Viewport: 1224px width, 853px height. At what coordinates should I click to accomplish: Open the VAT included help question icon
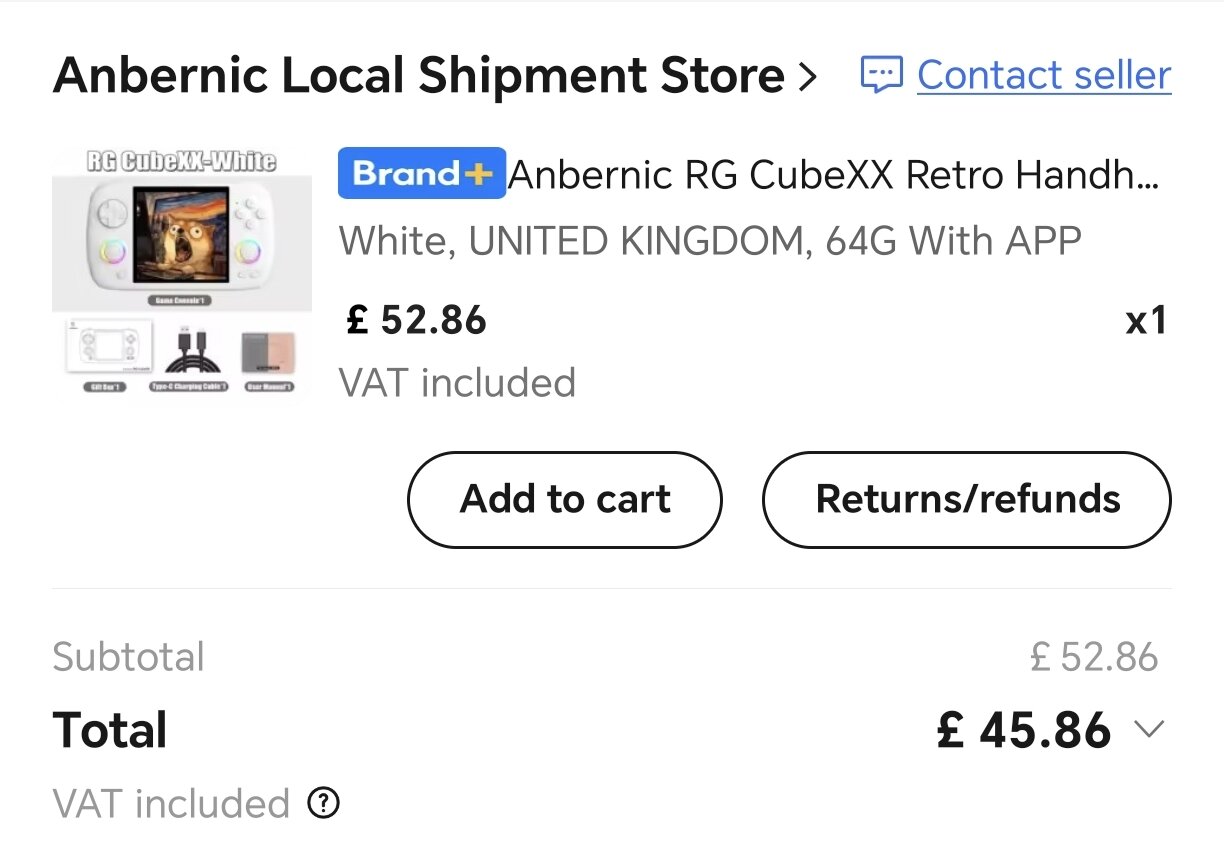tap(323, 803)
